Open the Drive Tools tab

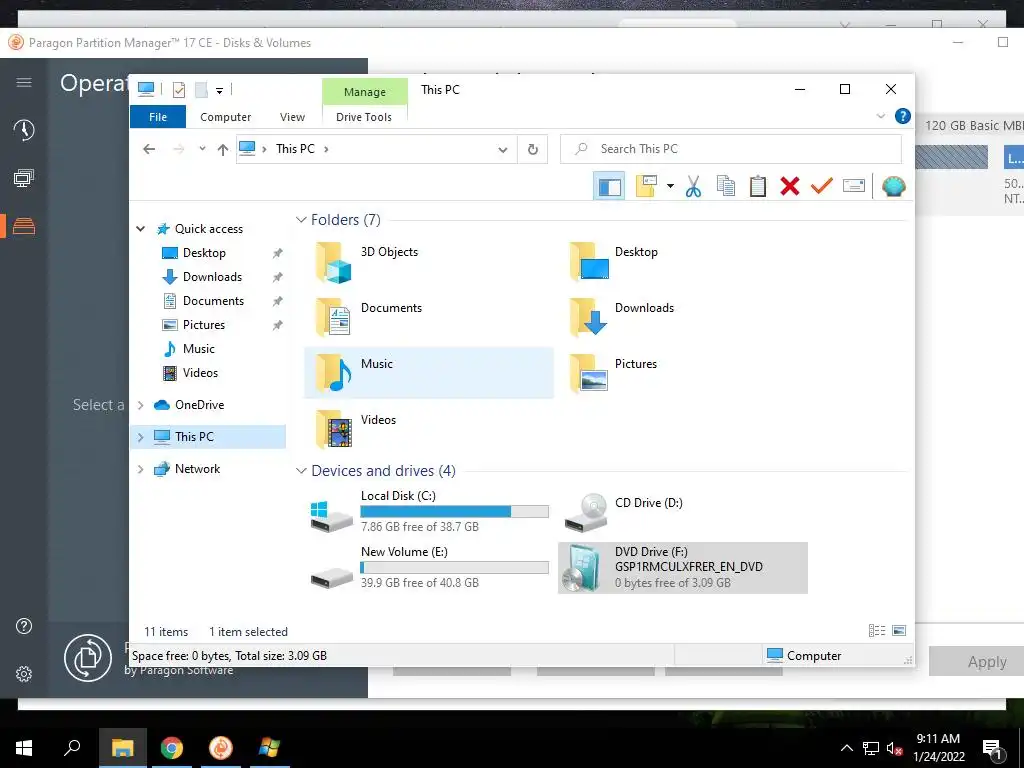click(364, 117)
